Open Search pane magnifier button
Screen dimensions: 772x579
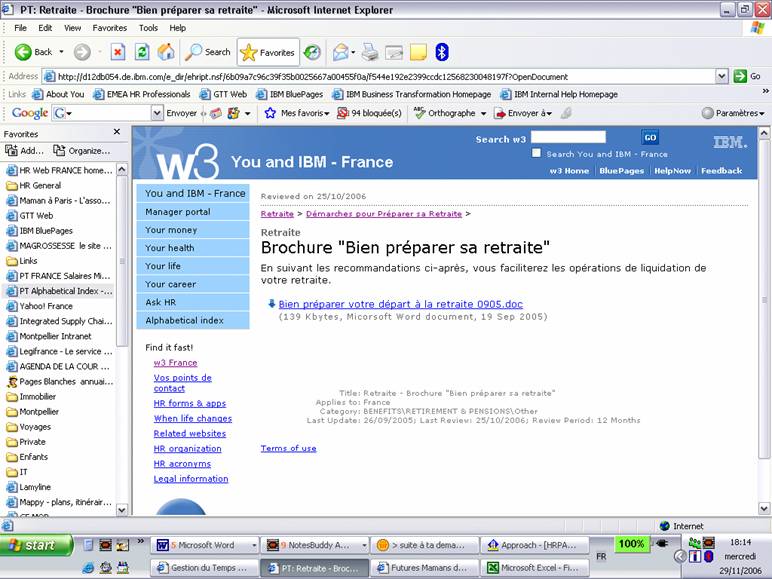(207, 52)
